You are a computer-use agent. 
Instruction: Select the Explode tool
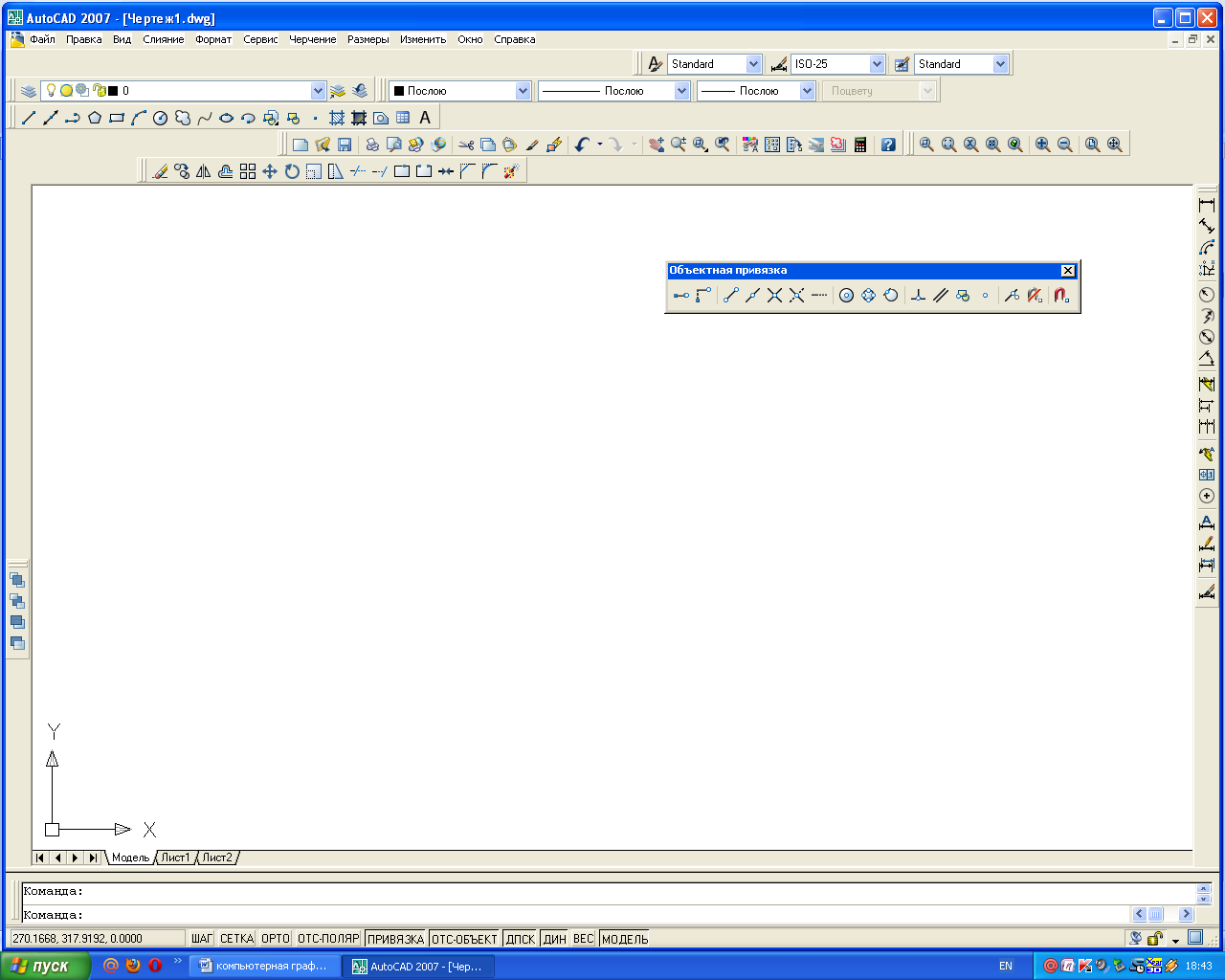click(511, 171)
